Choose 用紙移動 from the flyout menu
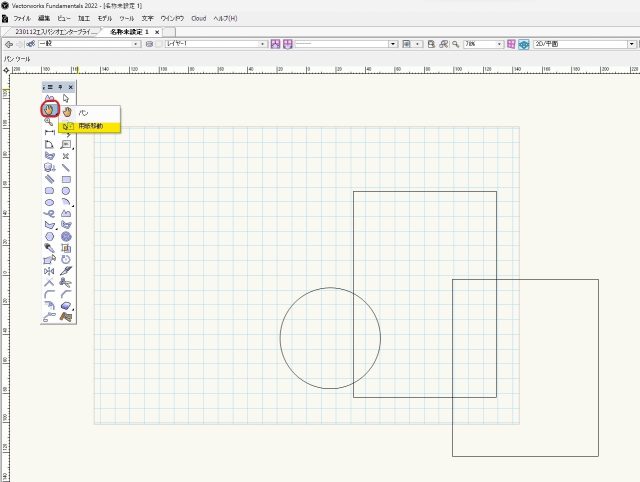The width and height of the screenshot is (640, 482). pos(90,127)
